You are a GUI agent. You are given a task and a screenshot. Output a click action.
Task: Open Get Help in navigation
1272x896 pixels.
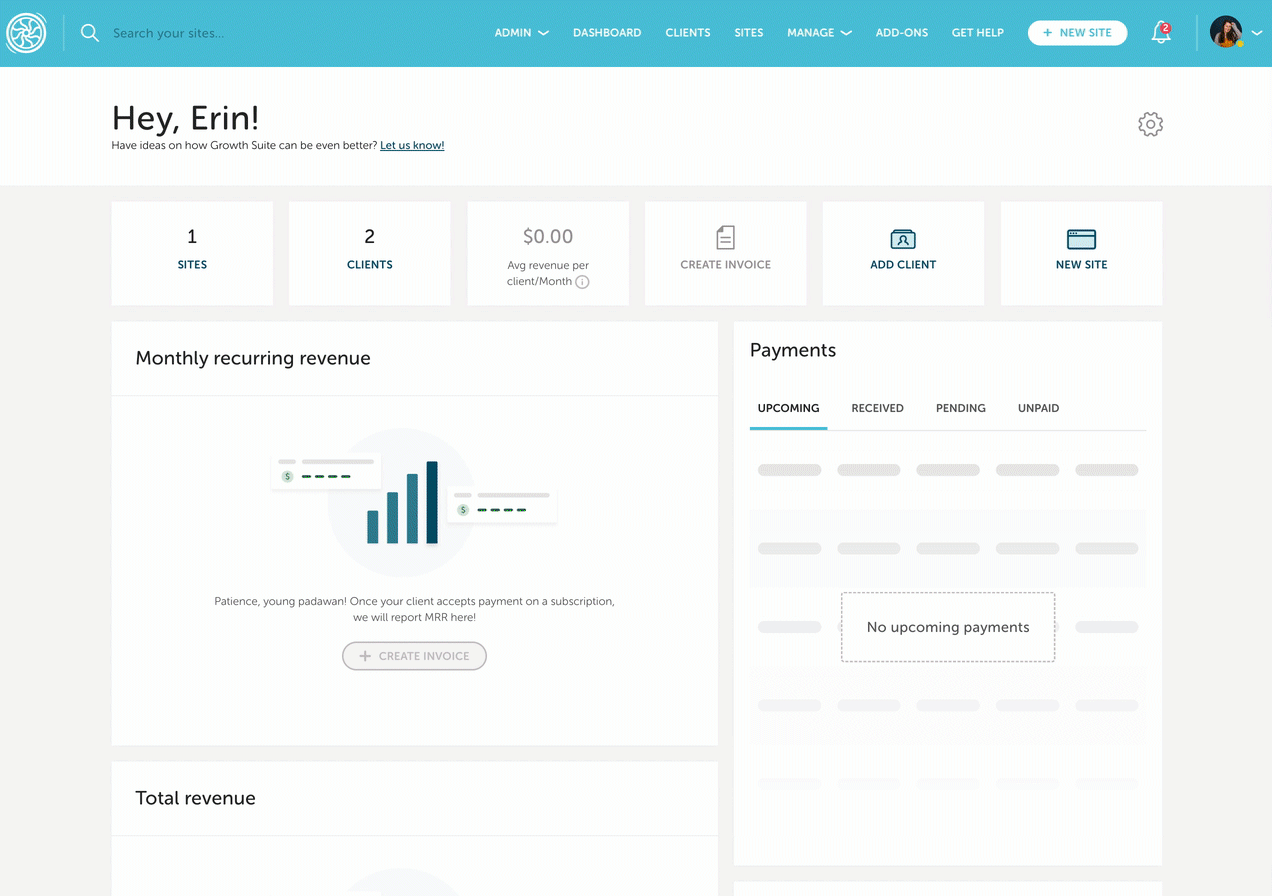pyautogui.click(x=978, y=33)
